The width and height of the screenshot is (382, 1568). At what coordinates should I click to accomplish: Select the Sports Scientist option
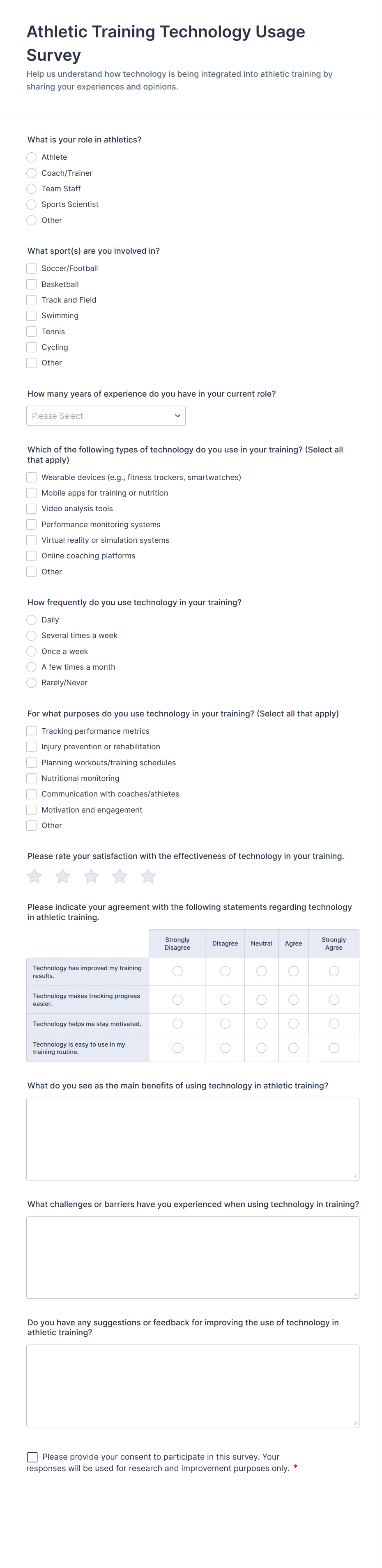pyautogui.click(x=31, y=204)
